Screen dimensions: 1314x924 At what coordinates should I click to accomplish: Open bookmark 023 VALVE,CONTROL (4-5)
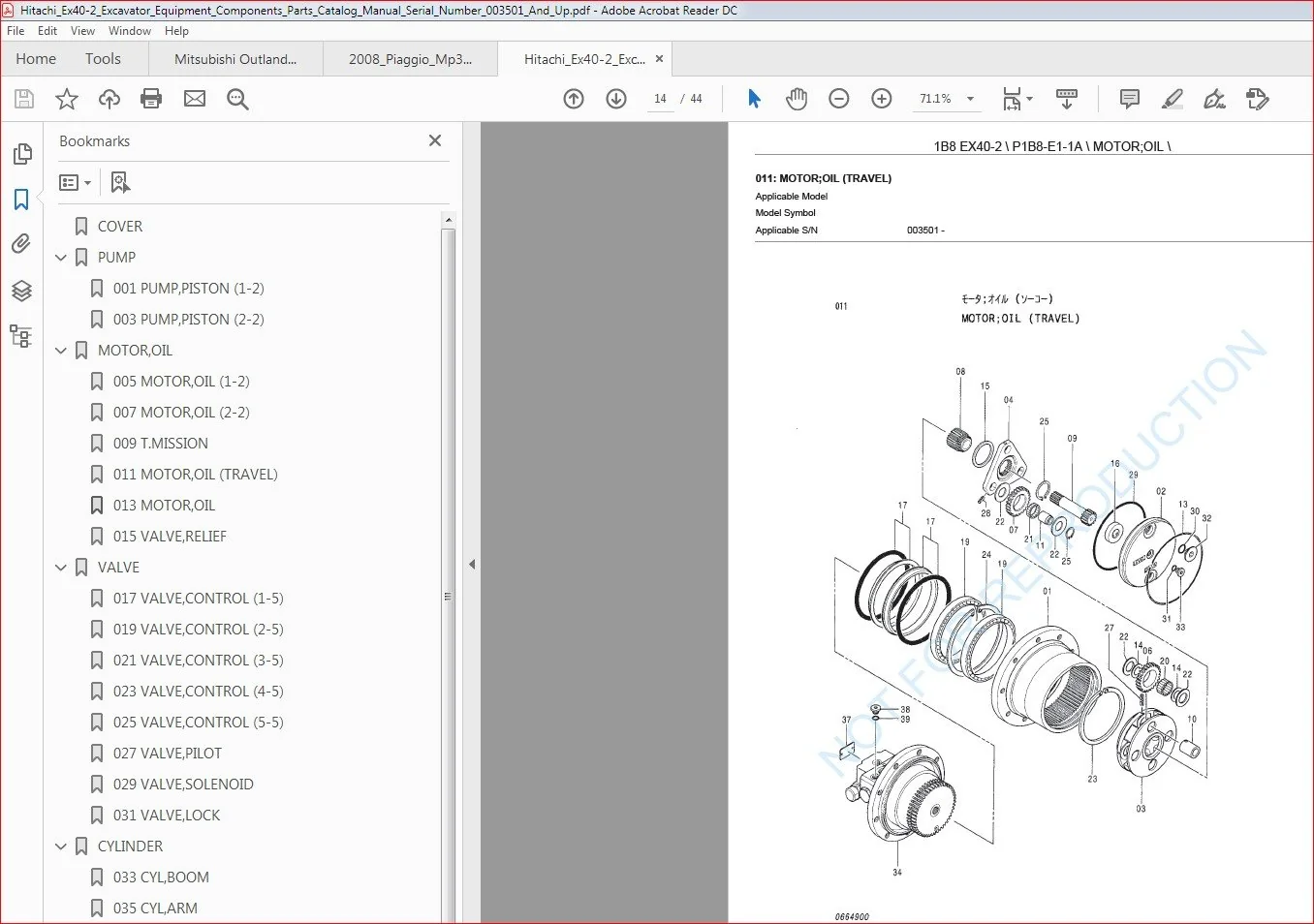coord(198,692)
